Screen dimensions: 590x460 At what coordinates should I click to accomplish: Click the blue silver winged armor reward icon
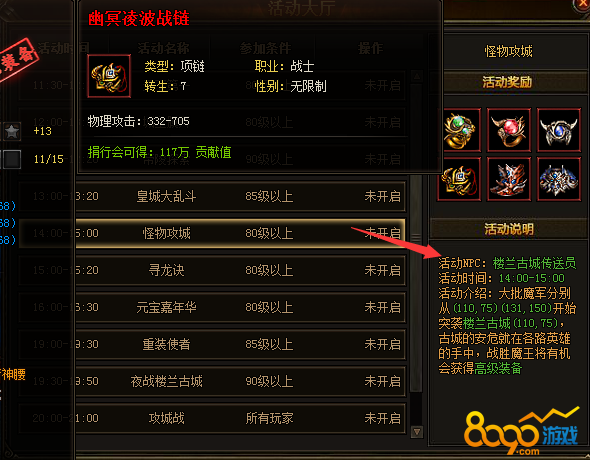558,179
